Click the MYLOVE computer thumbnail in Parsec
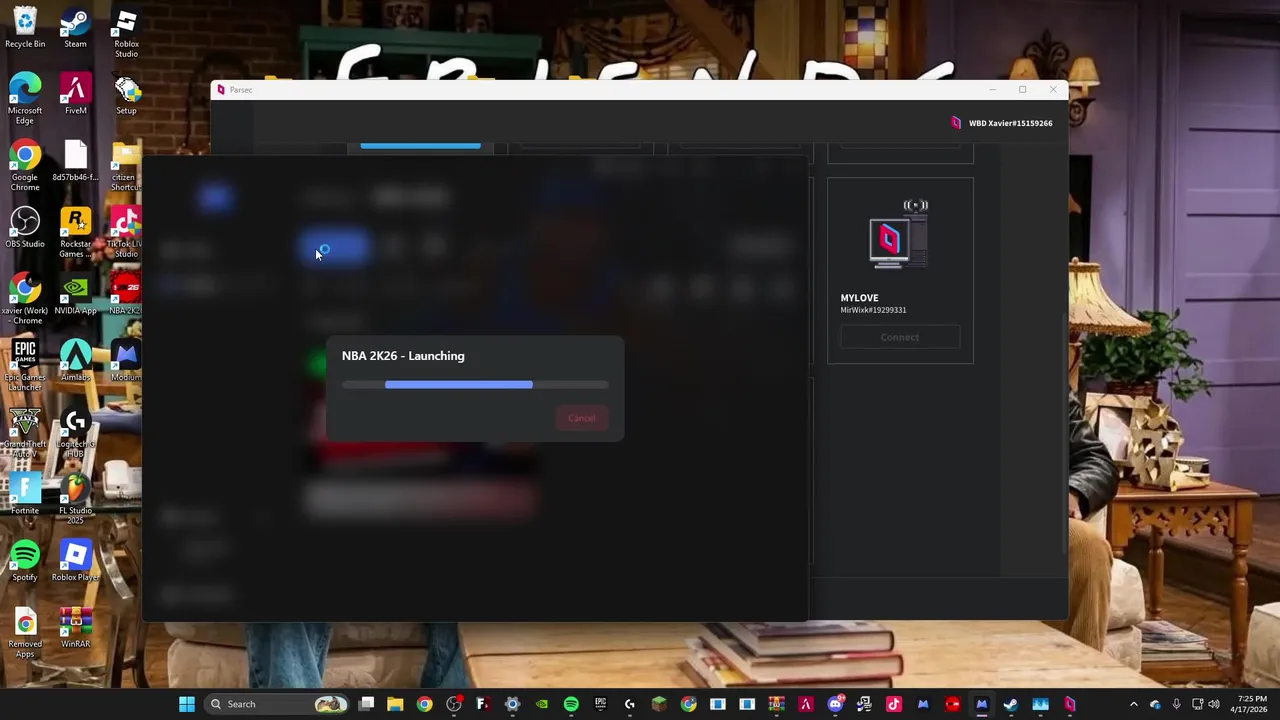 [x=899, y=236]
